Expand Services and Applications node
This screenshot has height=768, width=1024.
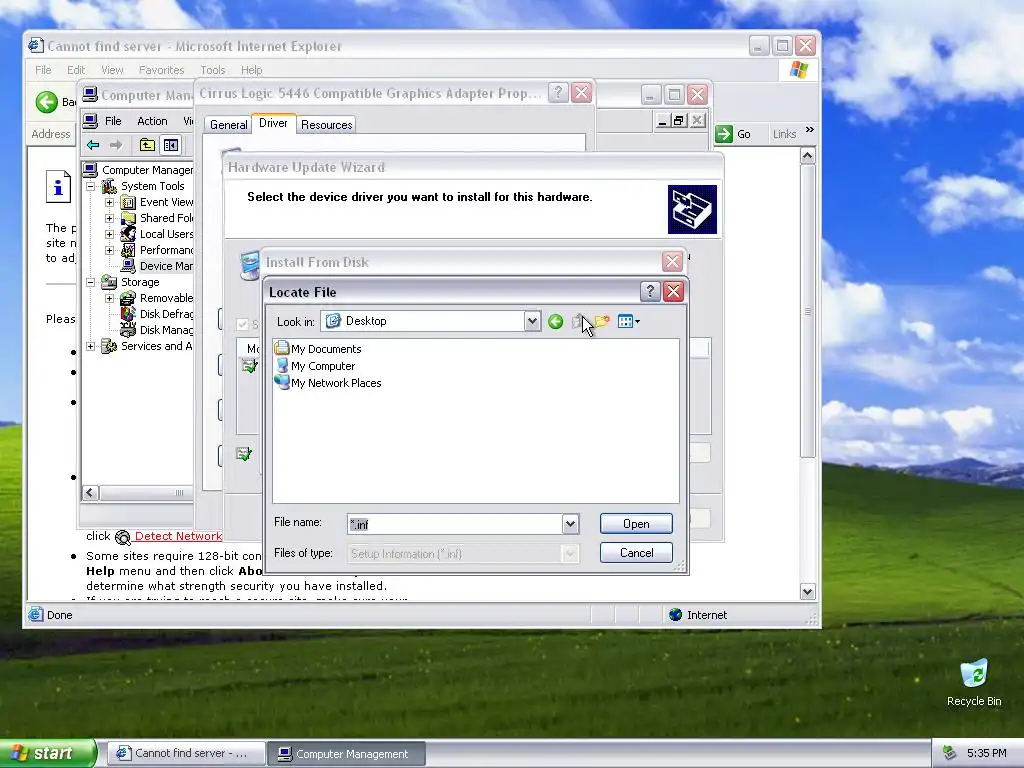tap(91, 346)
